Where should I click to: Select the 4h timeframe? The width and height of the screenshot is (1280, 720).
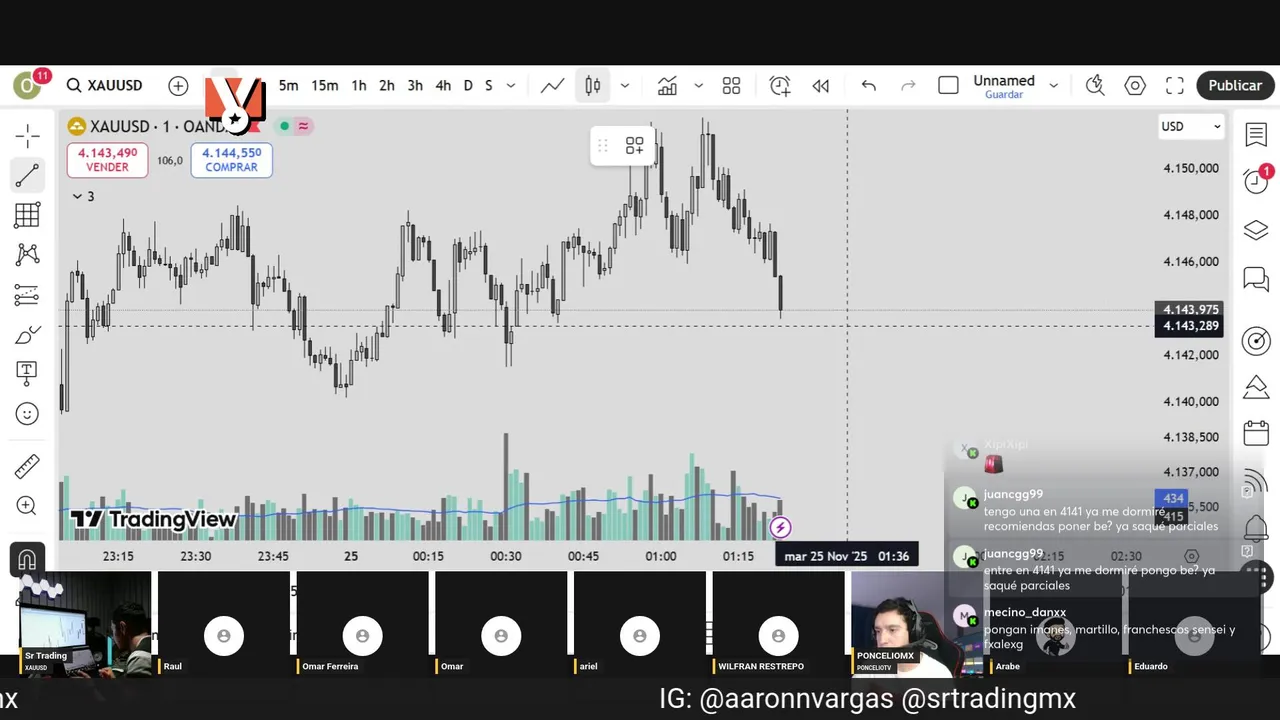coord(443,85)
